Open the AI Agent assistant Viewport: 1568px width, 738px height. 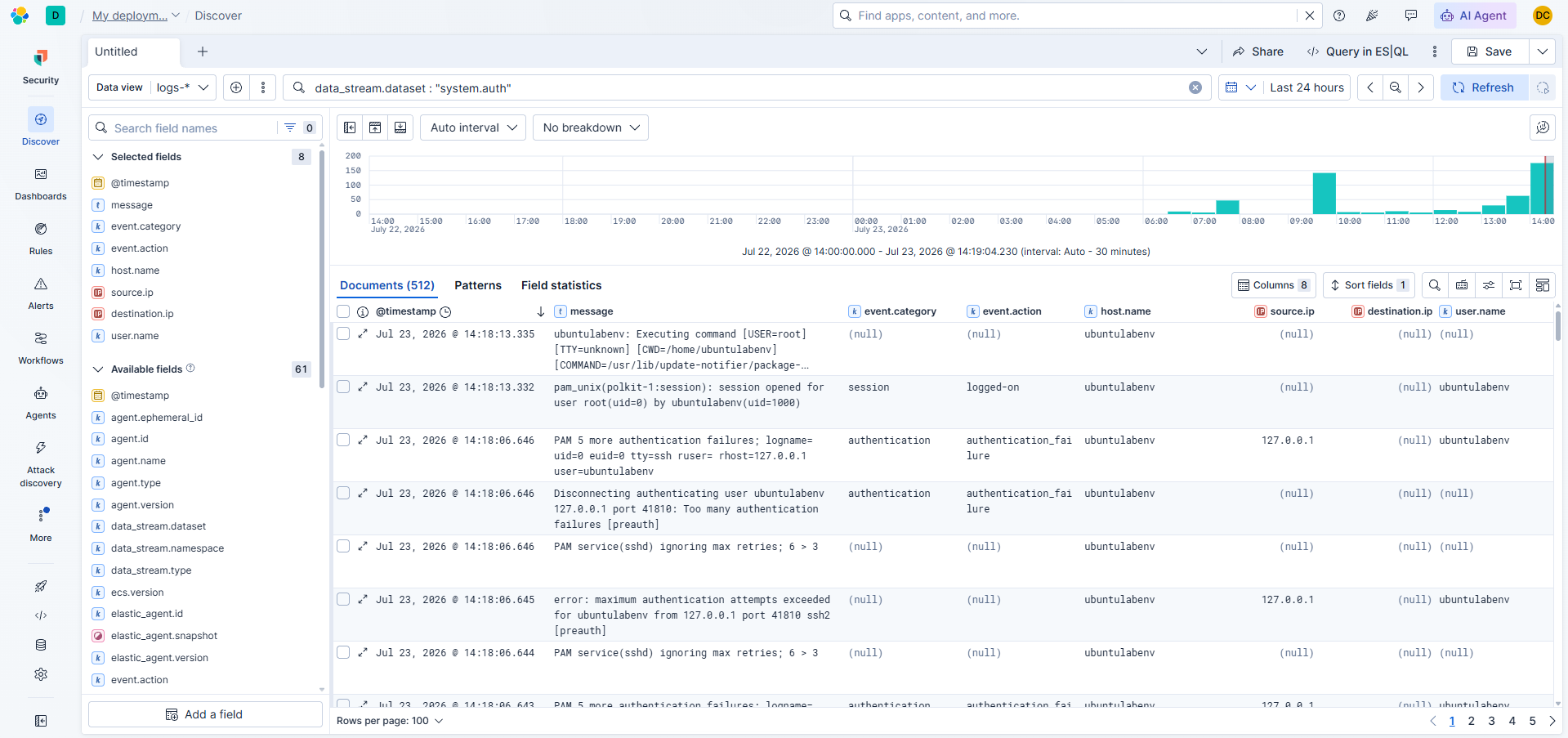pos(1475,16)
